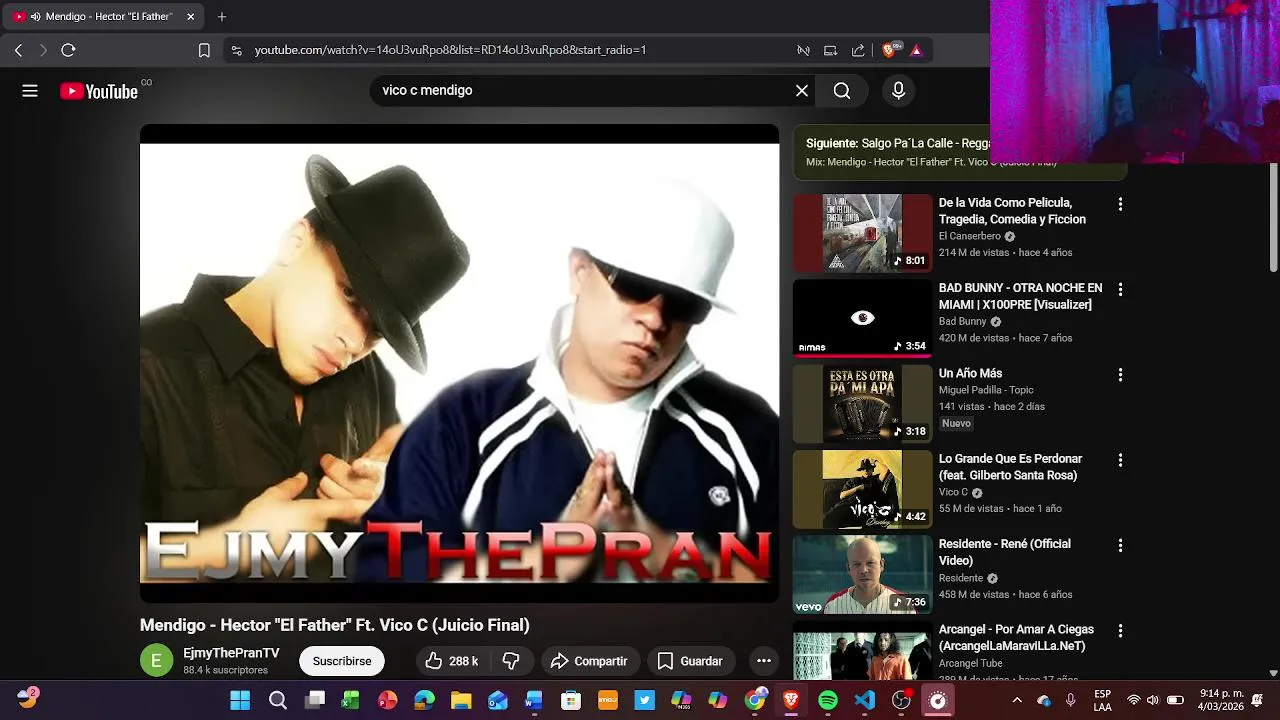The height and width of the screenshot is (720, 1280).
Task: Open options for 'BAD BUNNY - OTRA NOCHE EN MIAMI'
Action: [1120, 289]
